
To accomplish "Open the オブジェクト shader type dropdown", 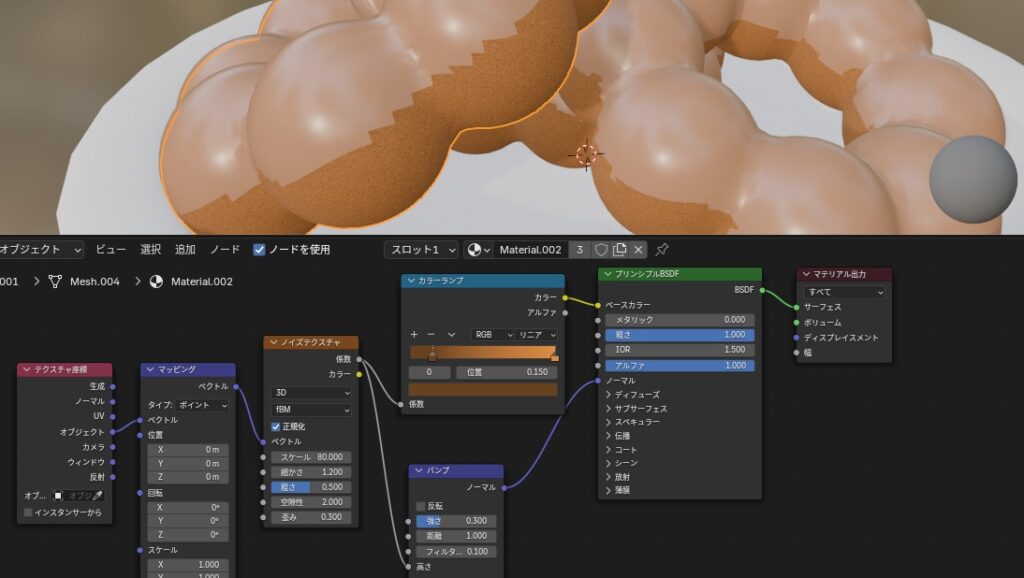I will pos(40,249).
